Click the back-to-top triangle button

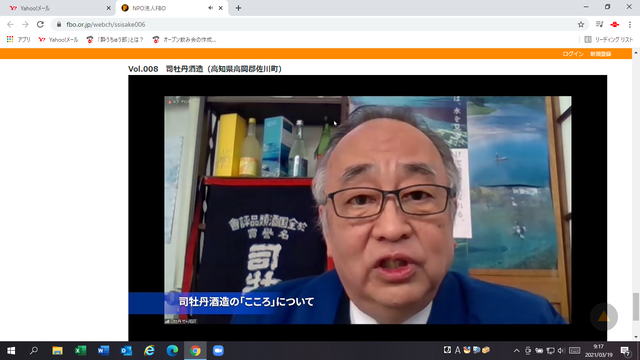604,317
